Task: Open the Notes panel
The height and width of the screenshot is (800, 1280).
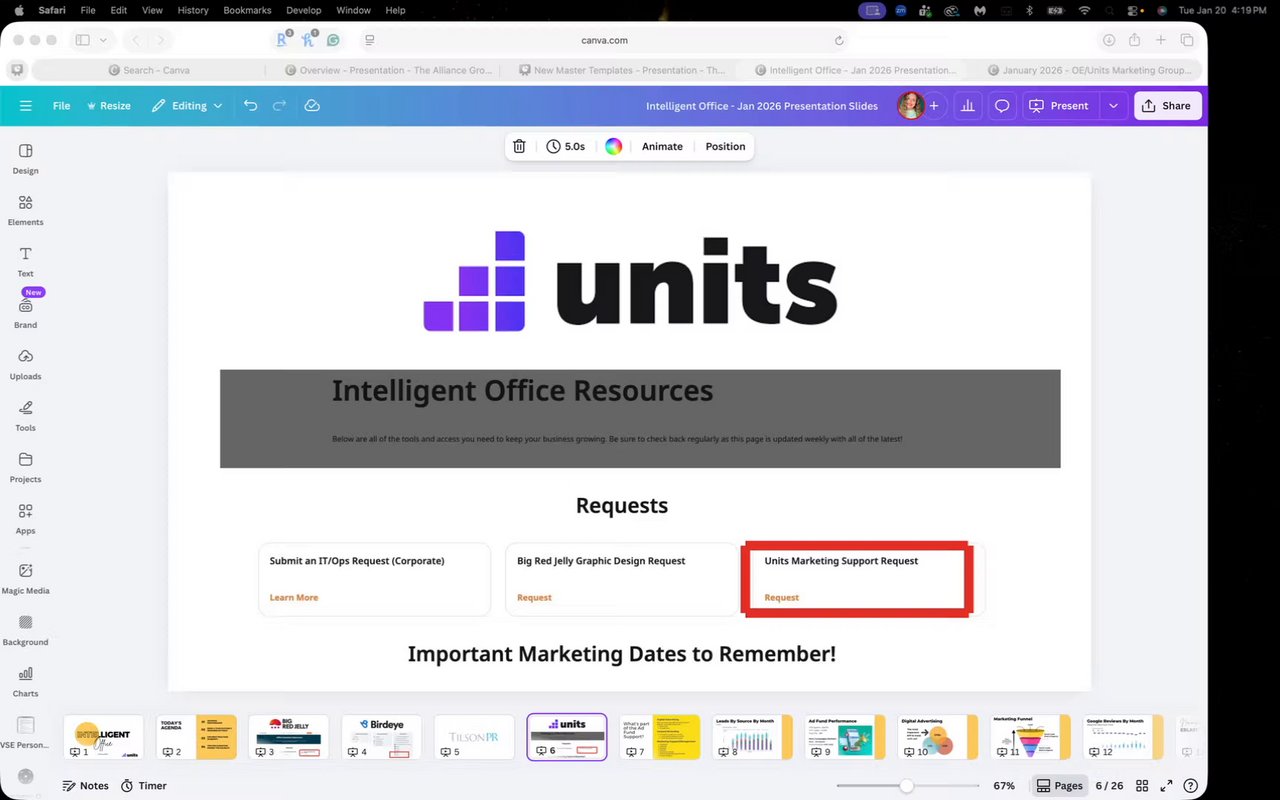Action: [x=85, y=786]
